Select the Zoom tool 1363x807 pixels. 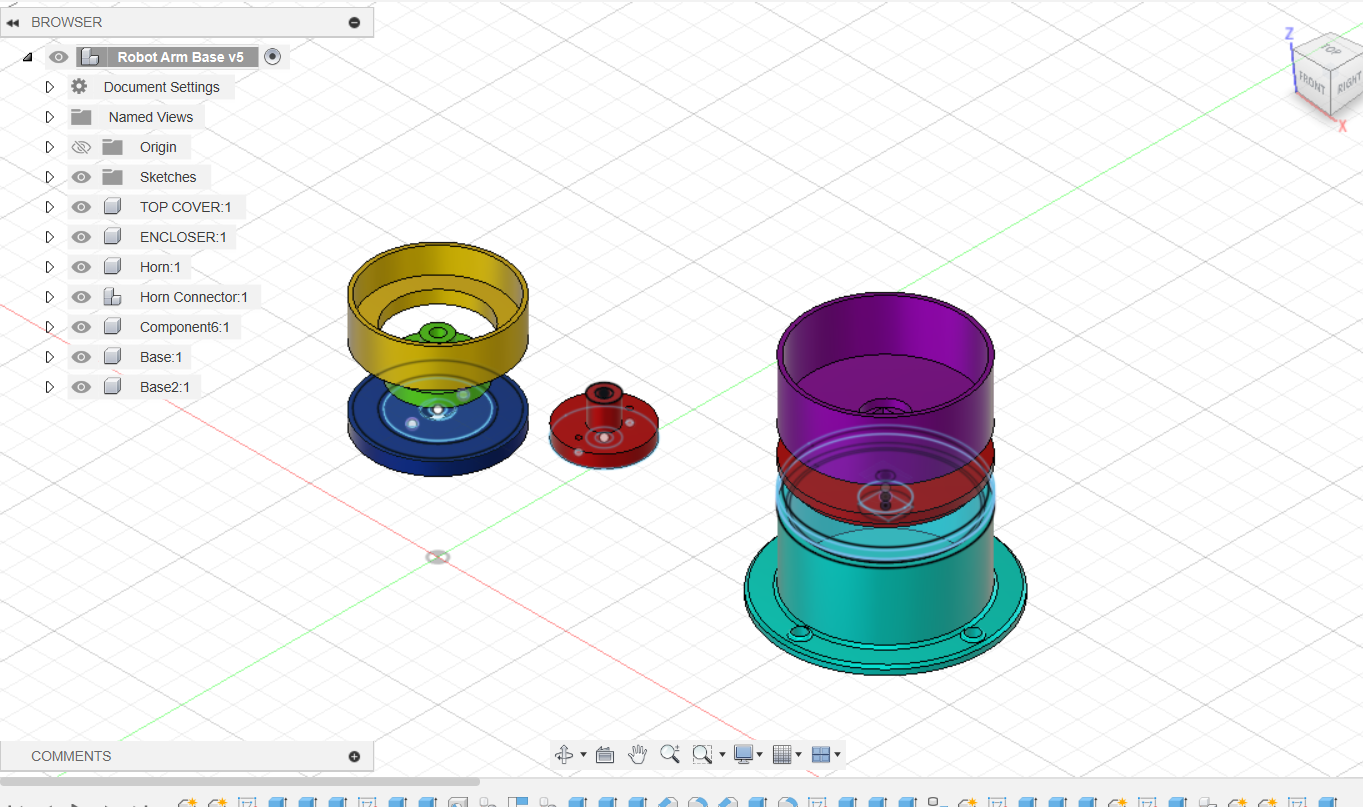tap(670, 755)
